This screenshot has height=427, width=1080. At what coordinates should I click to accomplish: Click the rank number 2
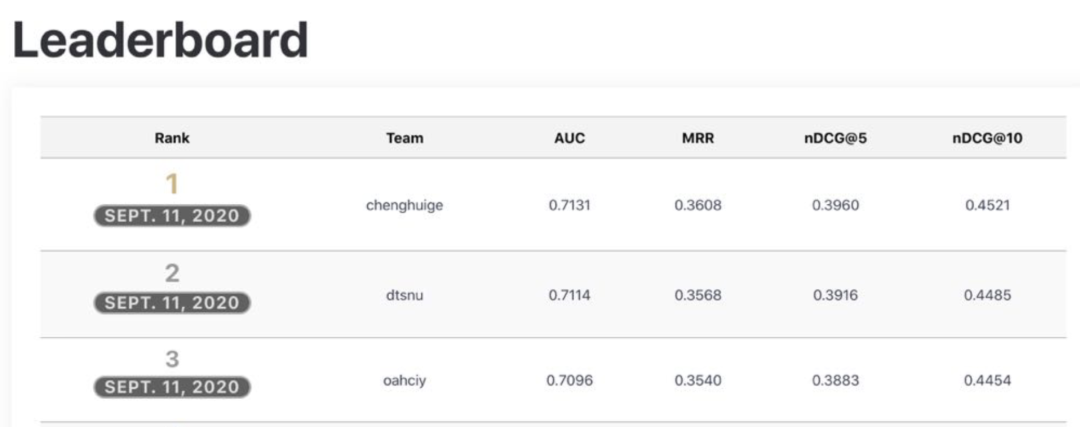[172, 273]
